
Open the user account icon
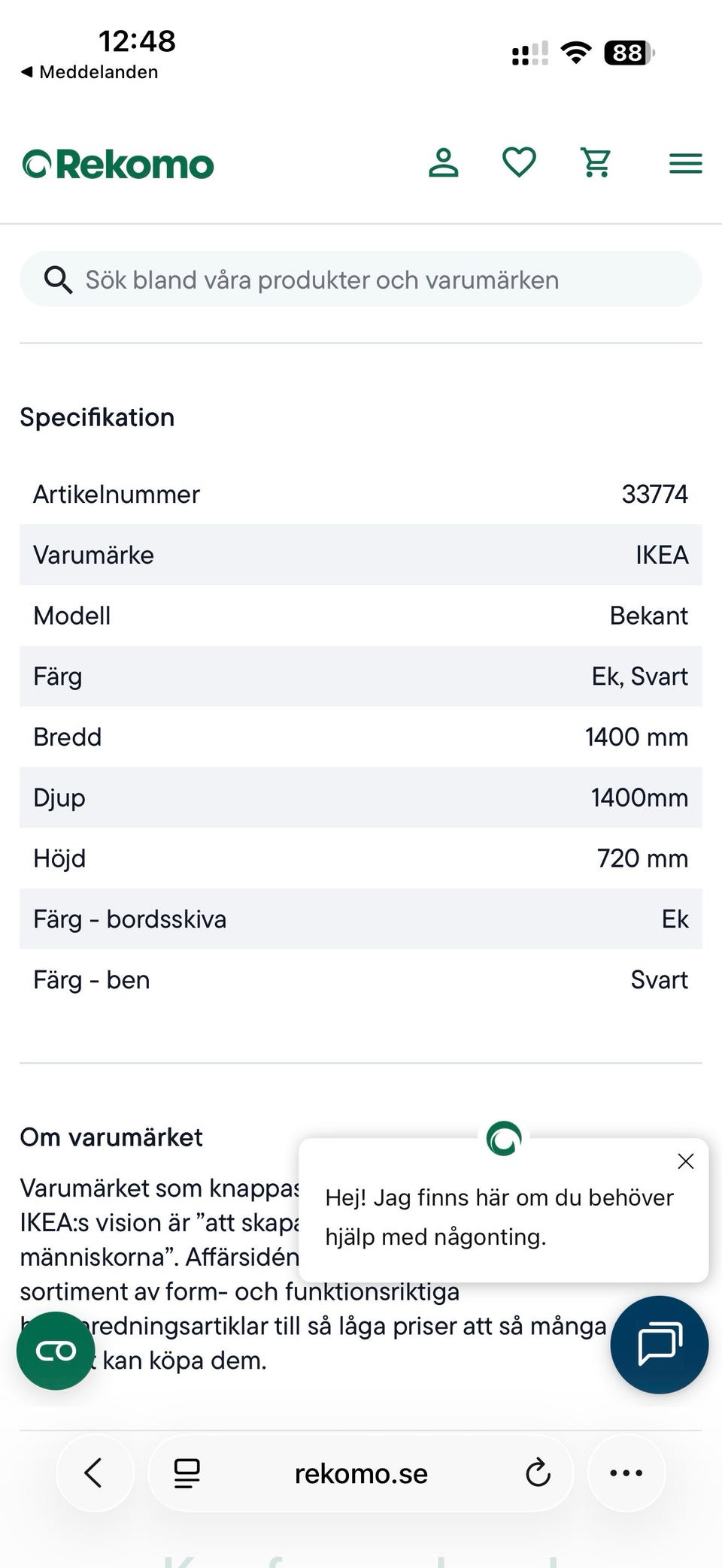click(x=444, y=162)
